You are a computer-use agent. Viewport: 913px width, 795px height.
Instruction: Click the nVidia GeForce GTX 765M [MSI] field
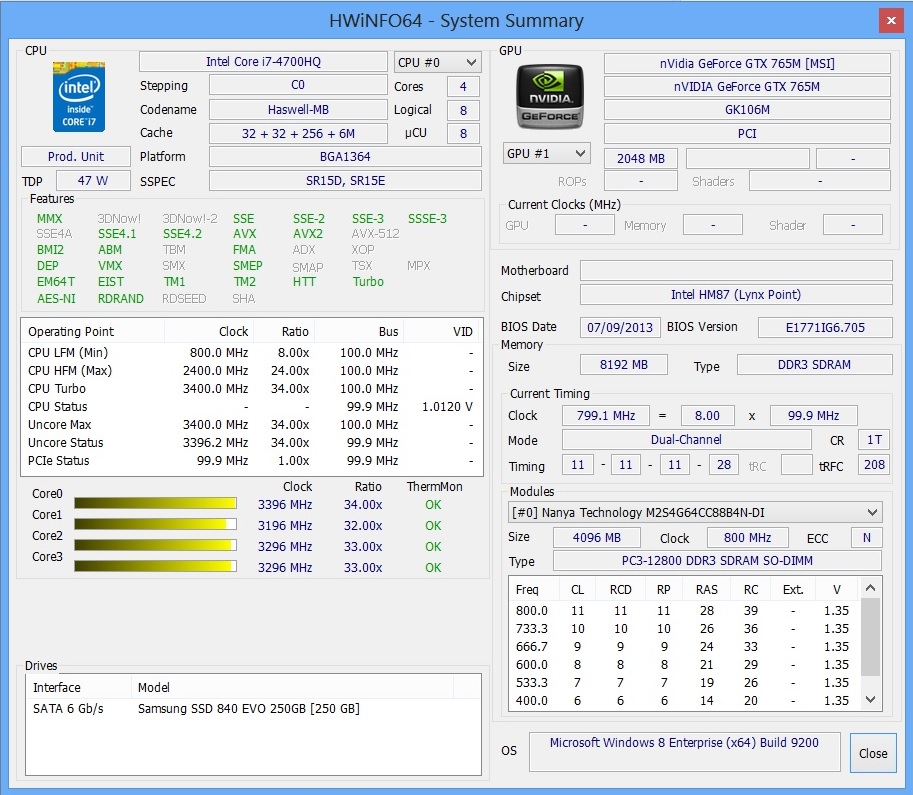click(747, 63)
